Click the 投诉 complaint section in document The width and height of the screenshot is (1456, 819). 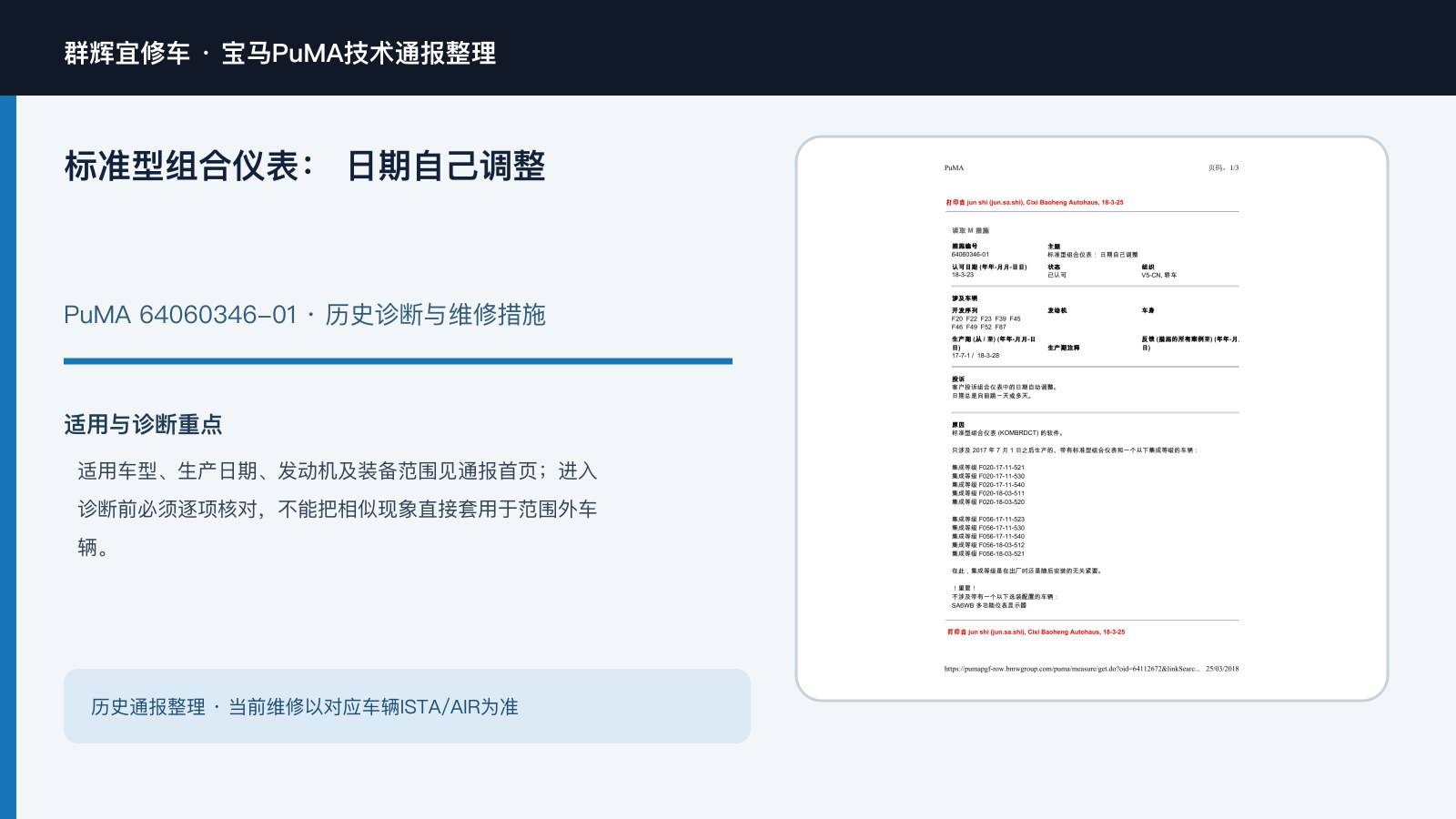click(1005, 388)
